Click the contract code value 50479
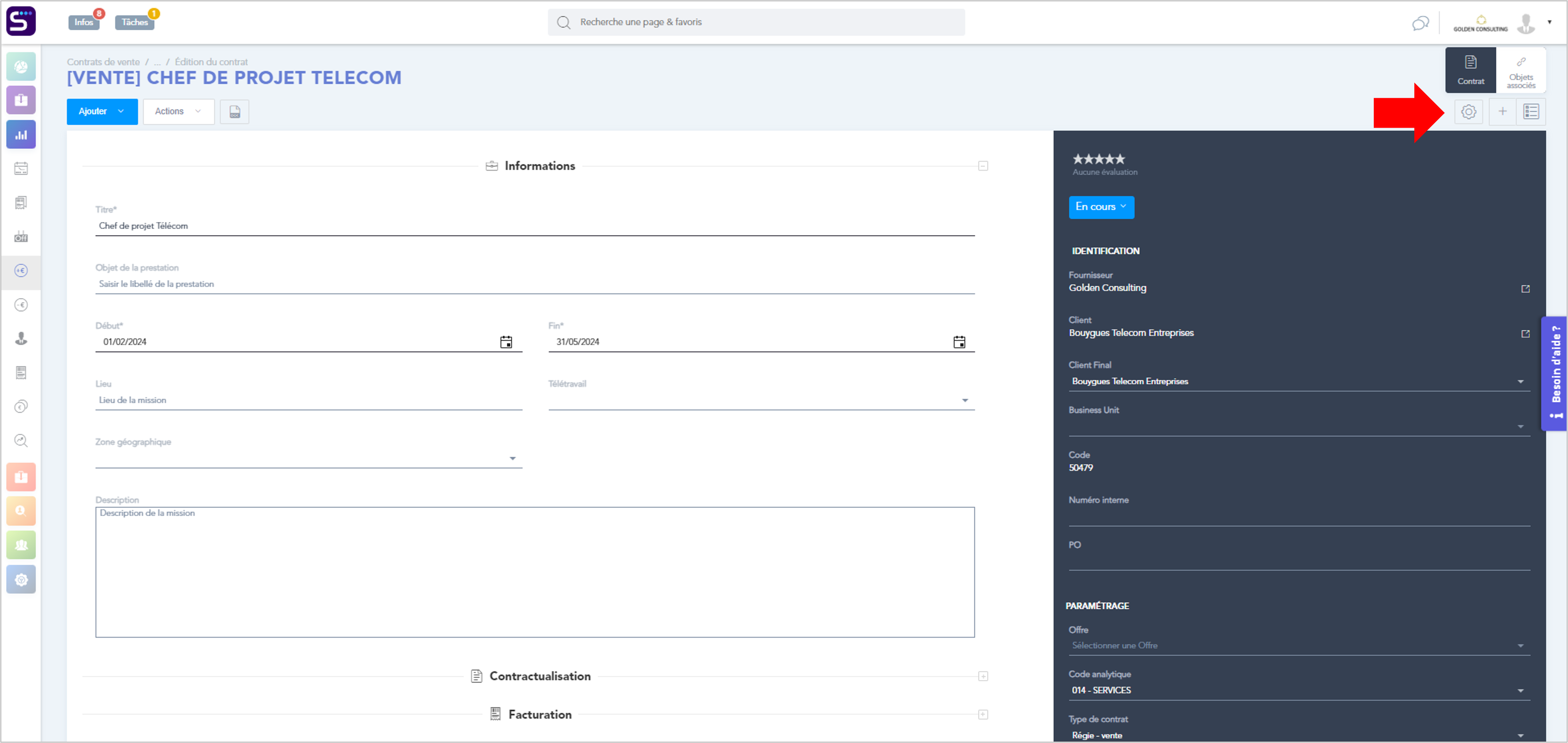1568x743 pixels. point(1081,468)
